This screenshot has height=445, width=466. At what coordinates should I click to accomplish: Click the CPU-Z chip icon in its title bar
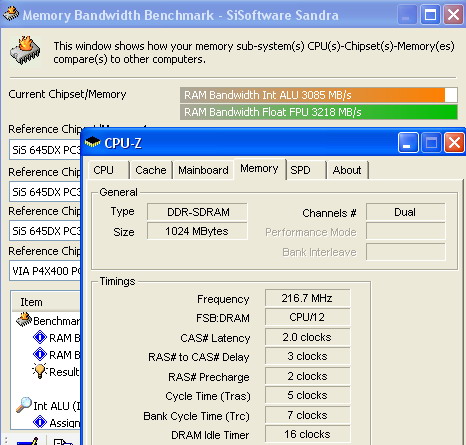92,142
